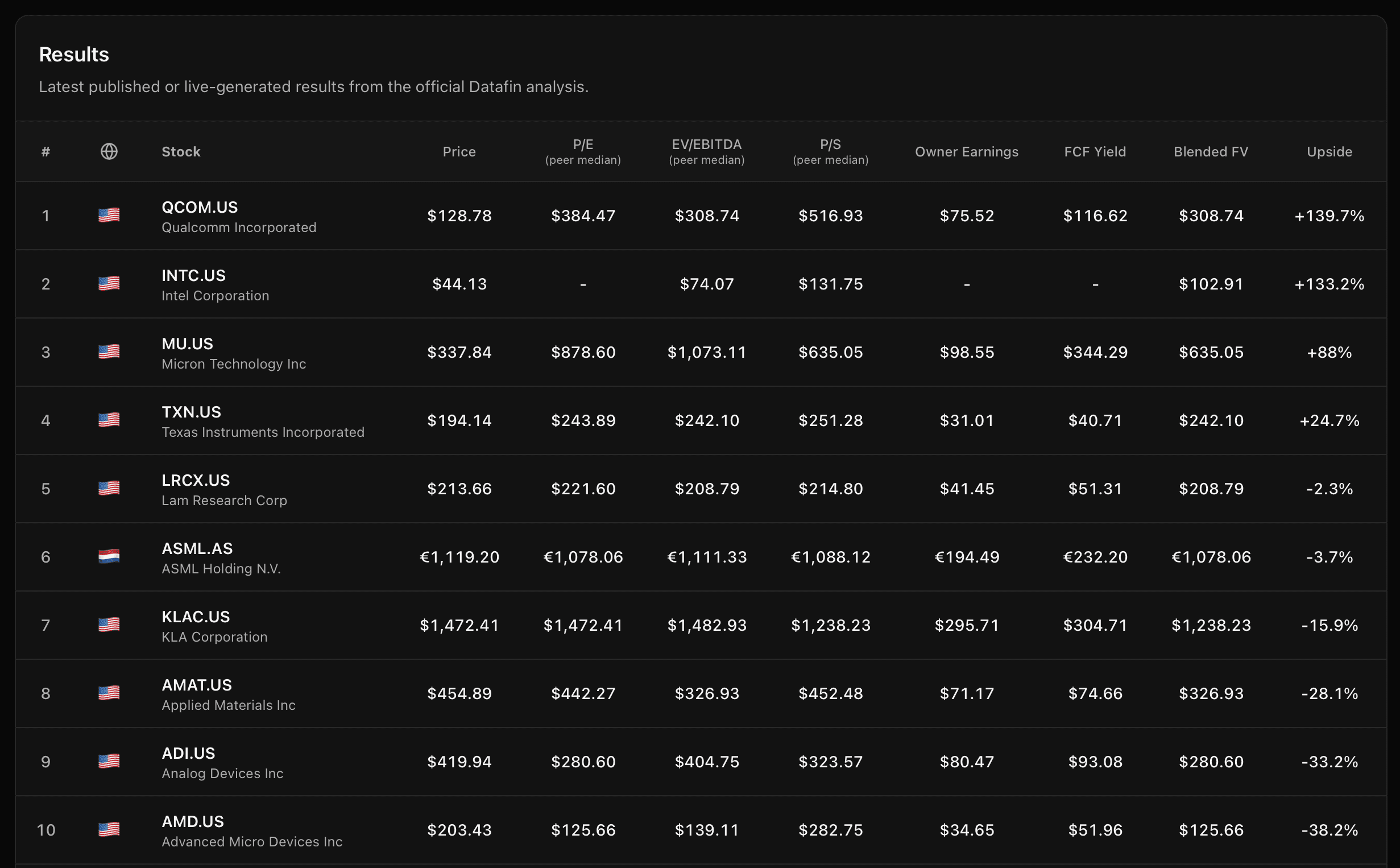Sort by the P/S peer median header

[830, 151]
